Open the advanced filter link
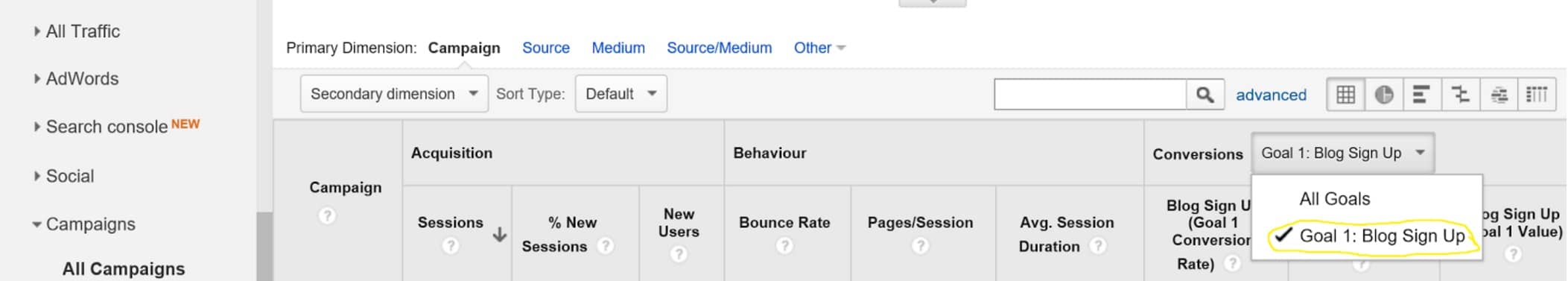The height and width of the screenshot is (281, 1568). click(x=1271, y=95)
